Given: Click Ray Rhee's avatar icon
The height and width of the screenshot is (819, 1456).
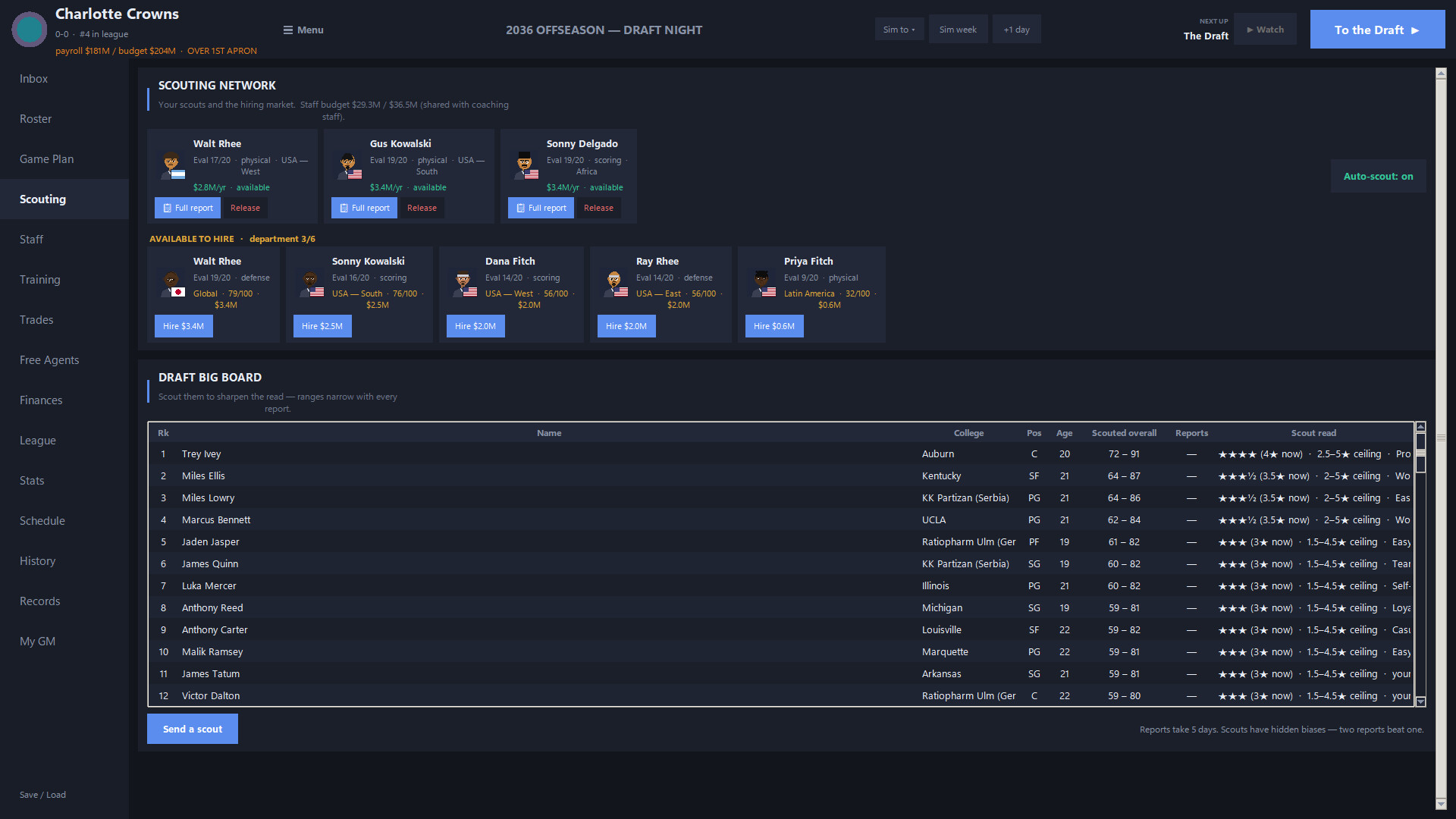Looking at the screenshot, I should 615,283.
